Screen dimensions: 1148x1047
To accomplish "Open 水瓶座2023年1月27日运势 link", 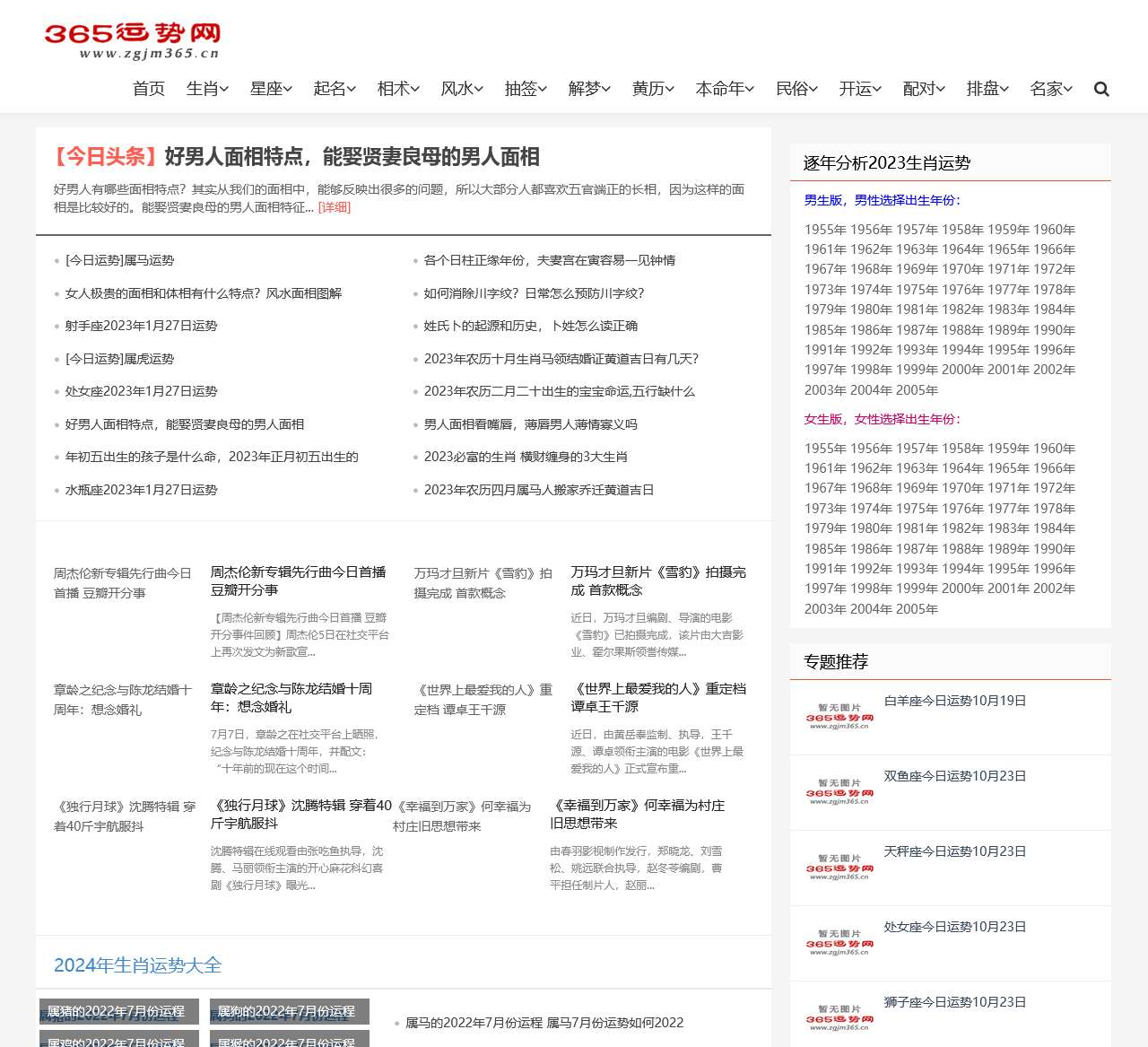I will tap(142, 490).
